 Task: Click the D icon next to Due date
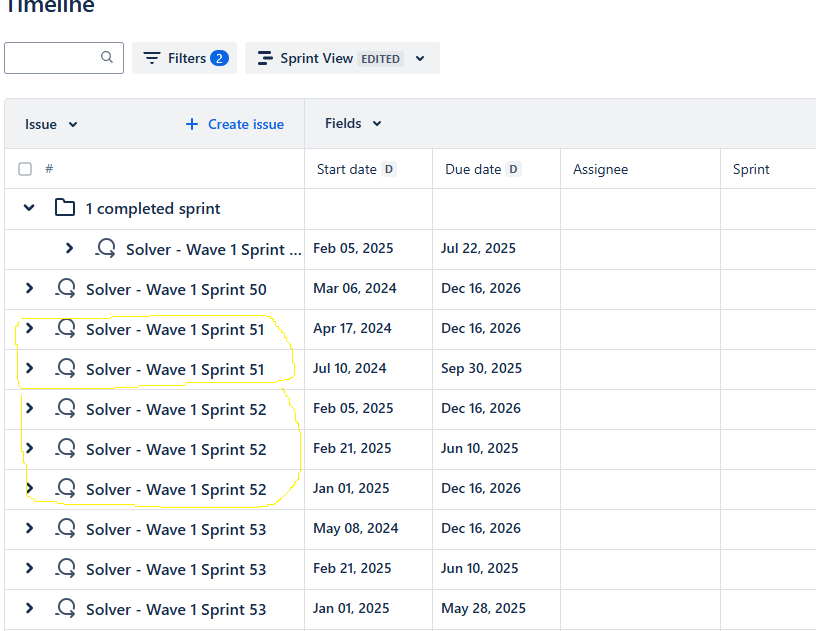click(513, 168)
